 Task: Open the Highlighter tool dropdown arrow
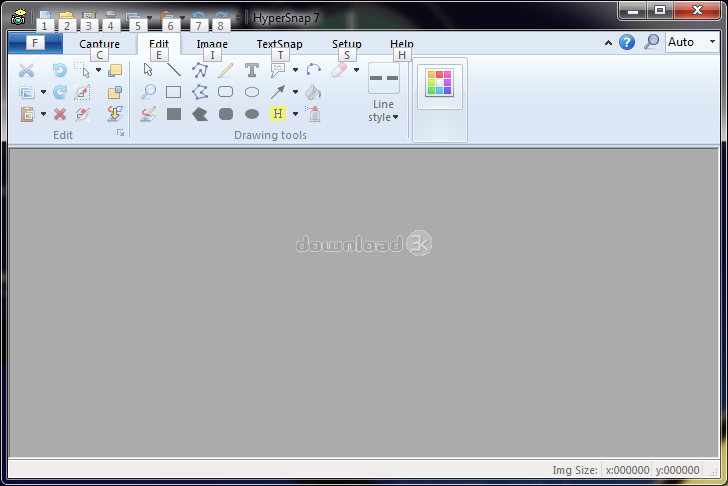[x=295, y=114]
